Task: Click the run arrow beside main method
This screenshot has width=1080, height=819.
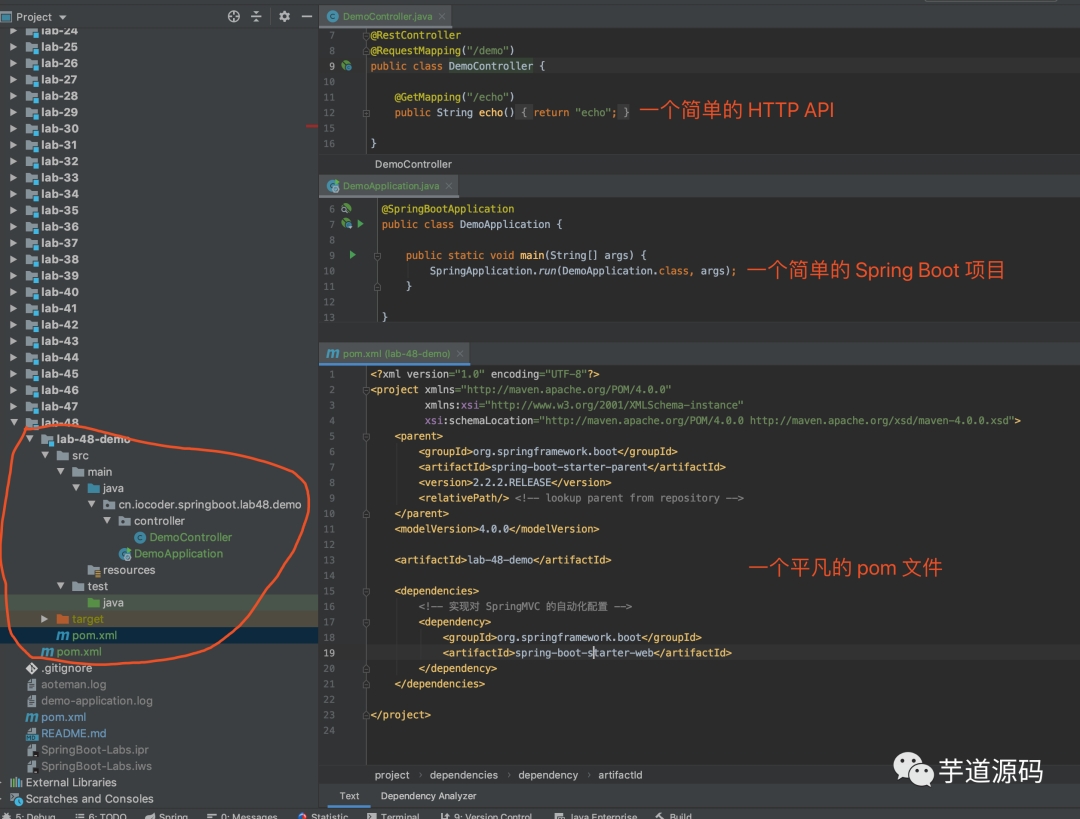Action: pyautogui.click(x=352, y=255)
